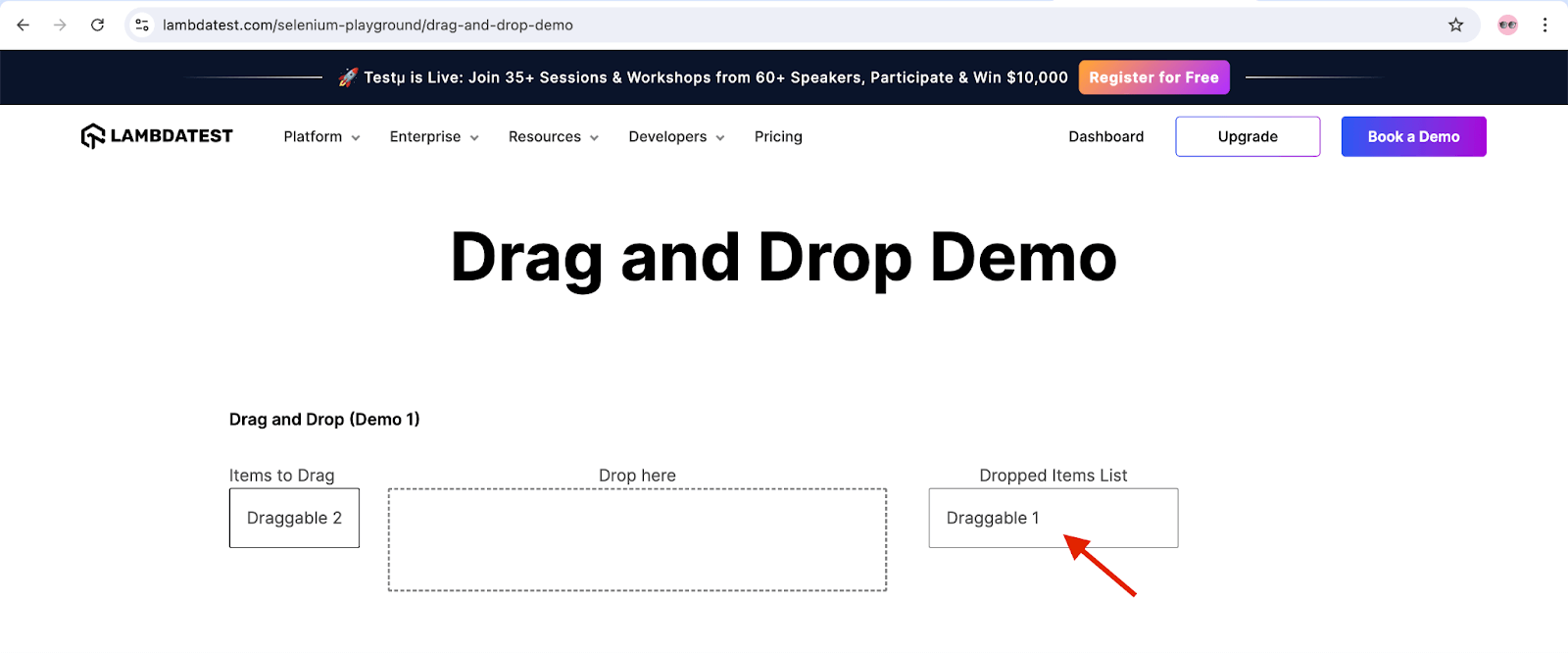This screenshot has height=653, width=1568.
Task: Open the Pricing page
Action: click(778, 137)
